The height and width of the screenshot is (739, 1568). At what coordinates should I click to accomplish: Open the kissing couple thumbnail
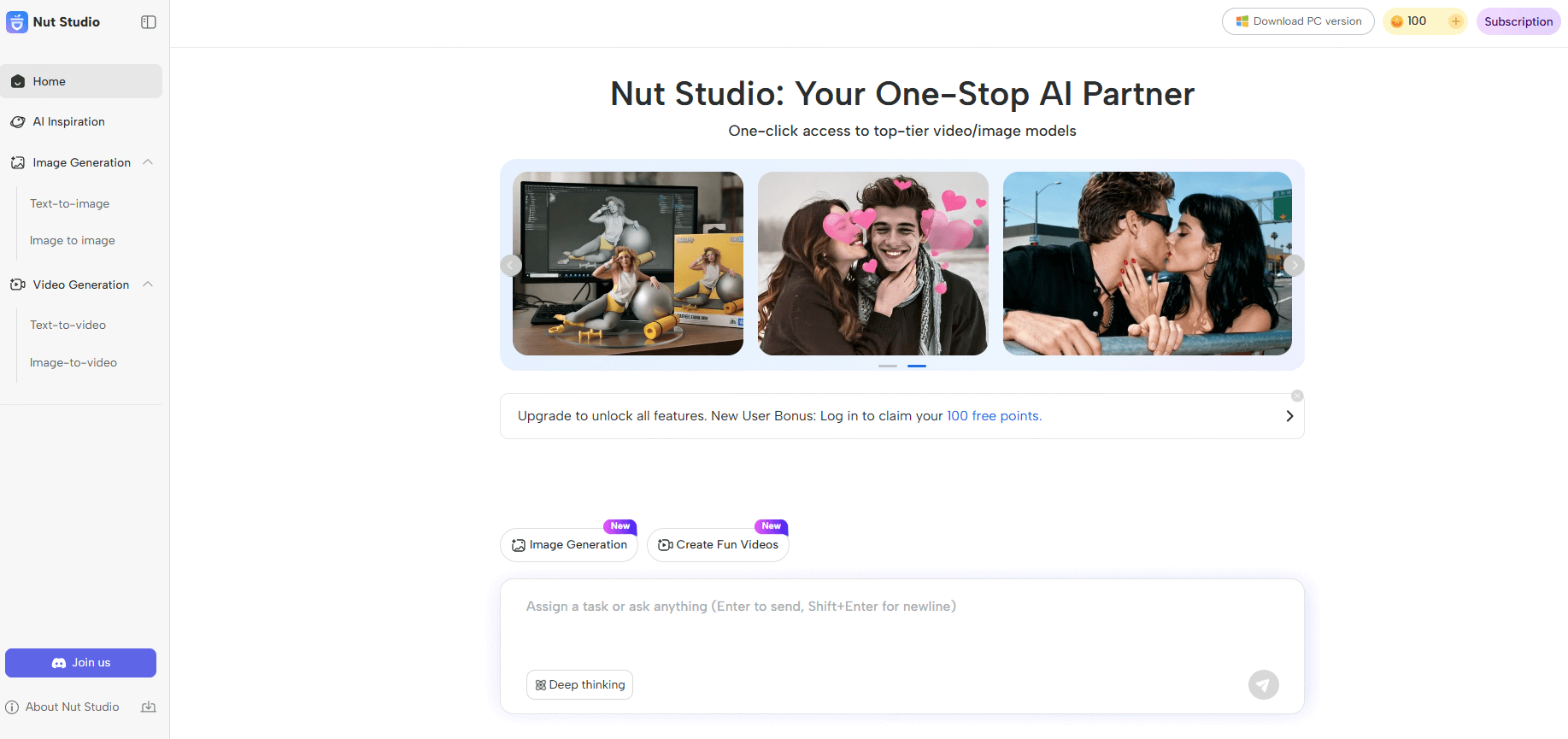[x=1148, y=263]
